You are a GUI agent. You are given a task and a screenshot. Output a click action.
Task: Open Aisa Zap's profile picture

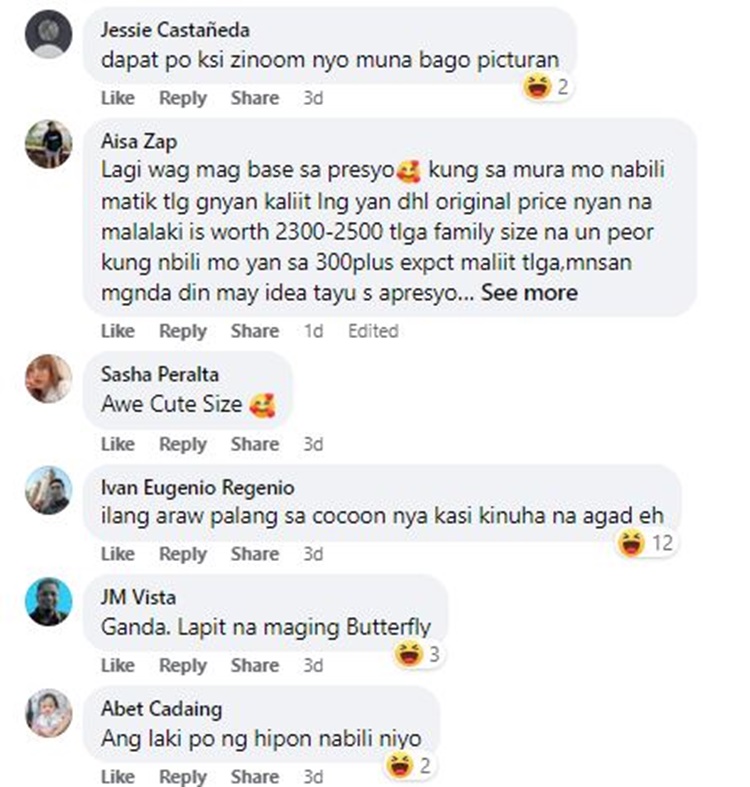tap(49, 144)
